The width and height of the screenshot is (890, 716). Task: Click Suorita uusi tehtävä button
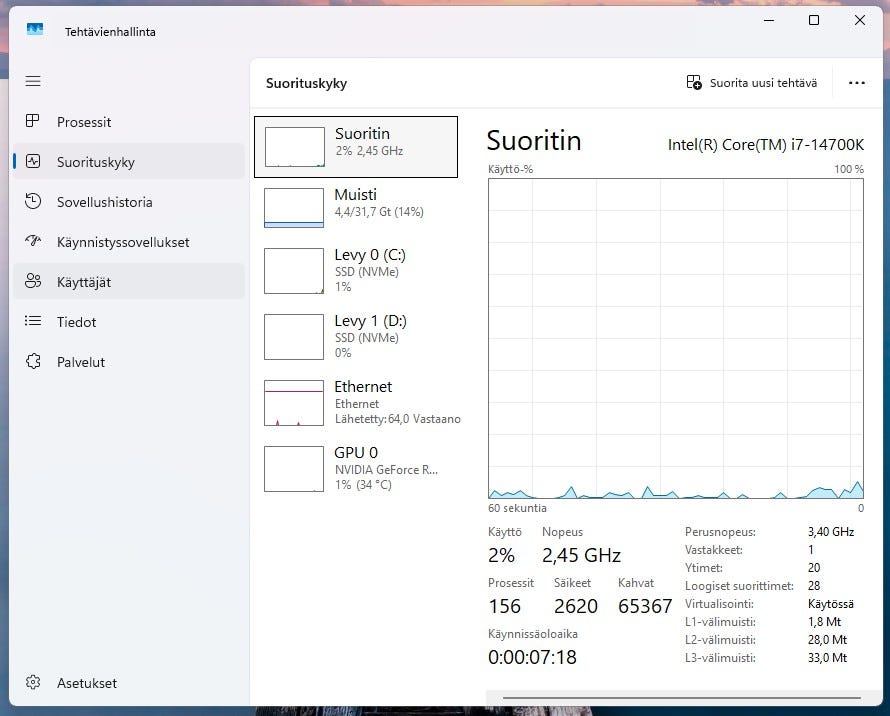click(x=752, y=83)
